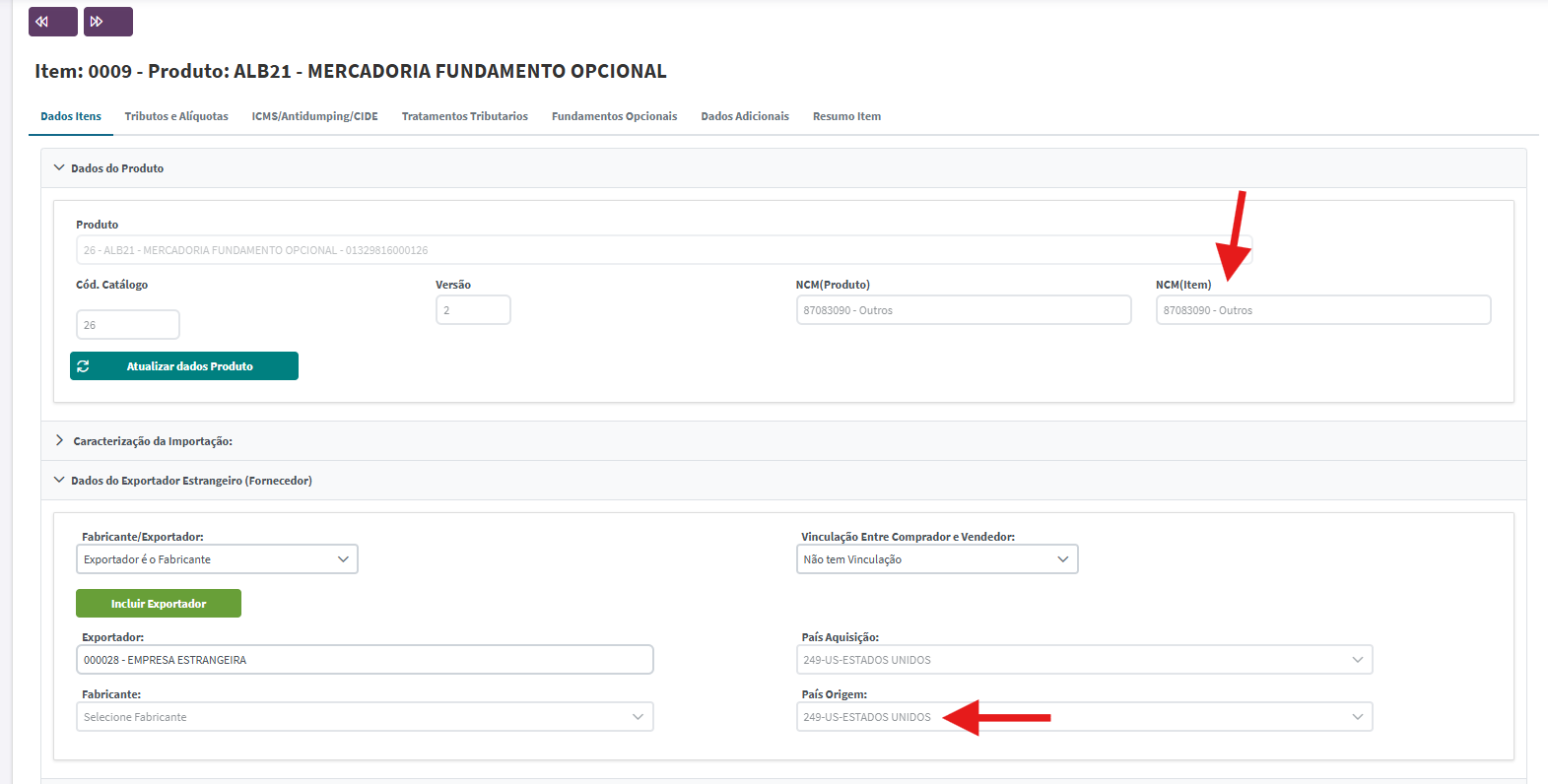Open Fundamentos Opcionais tab

tap(615, 116)
